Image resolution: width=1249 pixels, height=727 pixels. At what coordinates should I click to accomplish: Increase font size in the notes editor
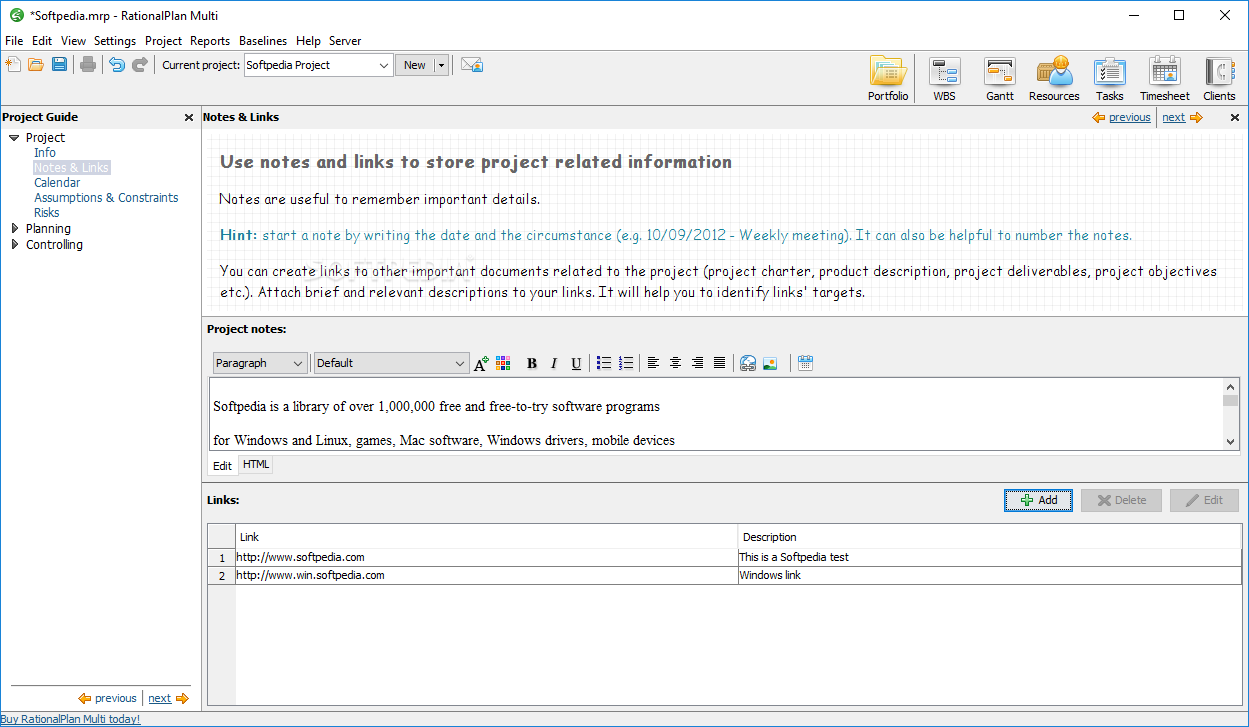click(x=481, y=363)
